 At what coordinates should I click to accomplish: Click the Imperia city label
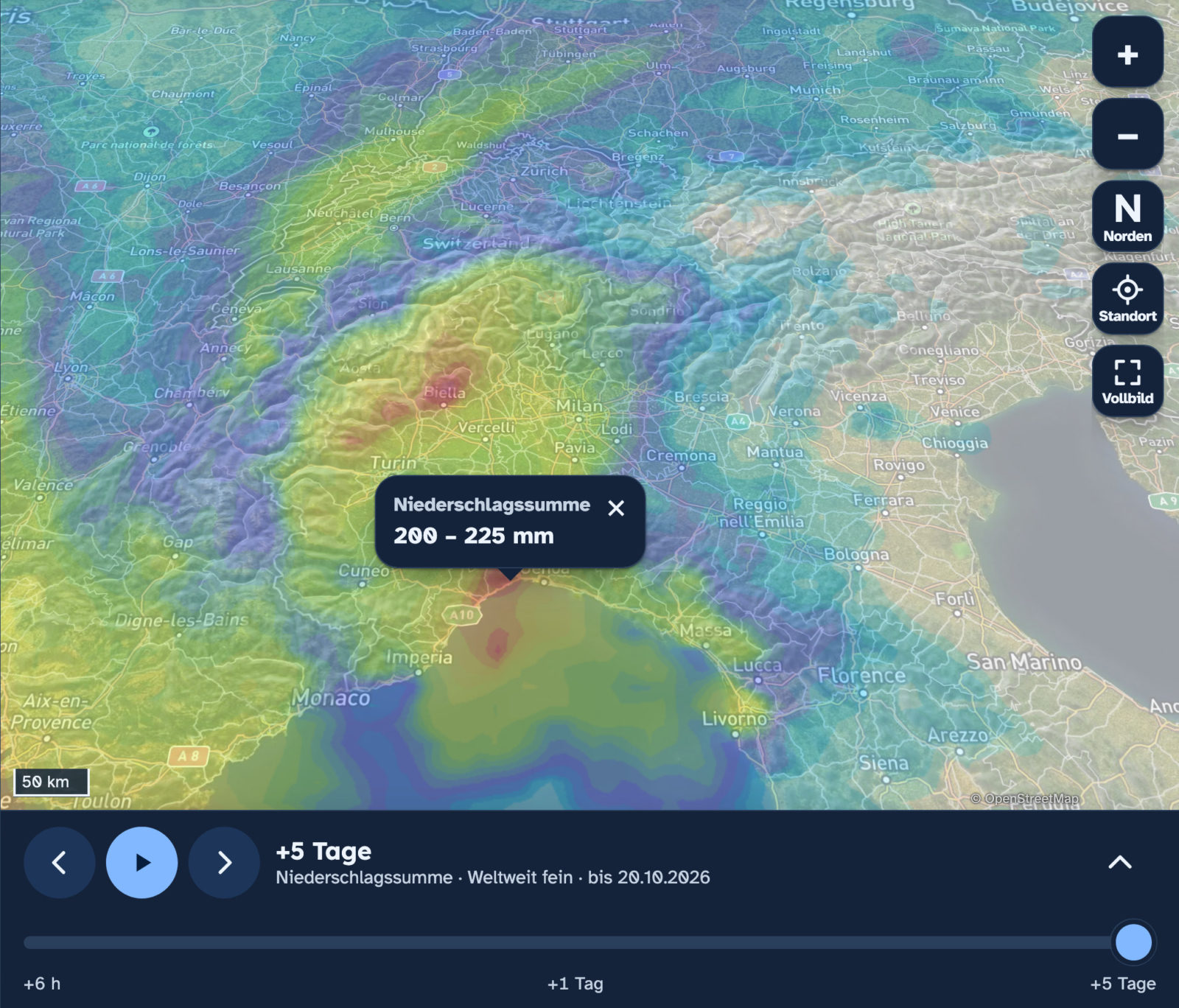419,657
